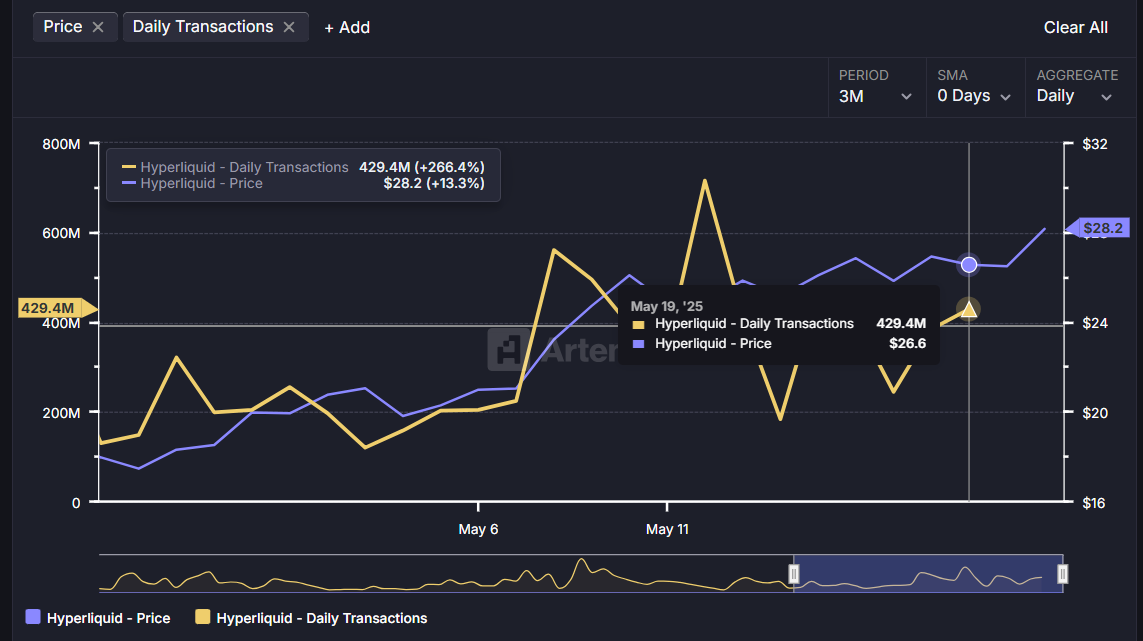Image resolution: width=1143 pixels, height=641 pixels.
Task: Click the purple price data point marker
Action: tap(969, 265)
